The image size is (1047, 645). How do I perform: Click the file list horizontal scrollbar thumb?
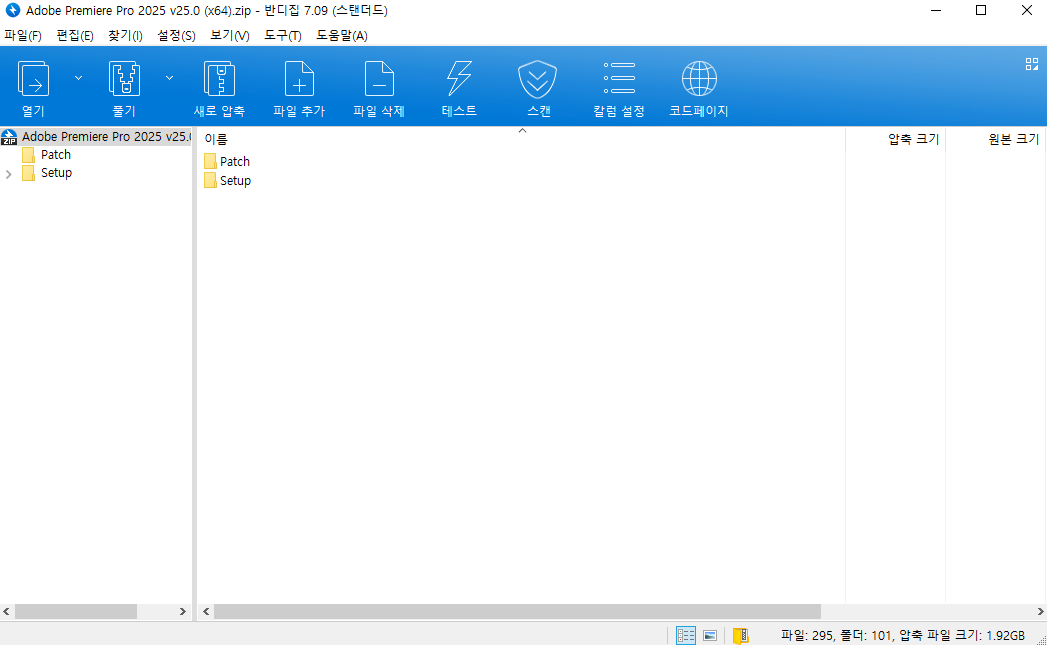pos(517,612)
